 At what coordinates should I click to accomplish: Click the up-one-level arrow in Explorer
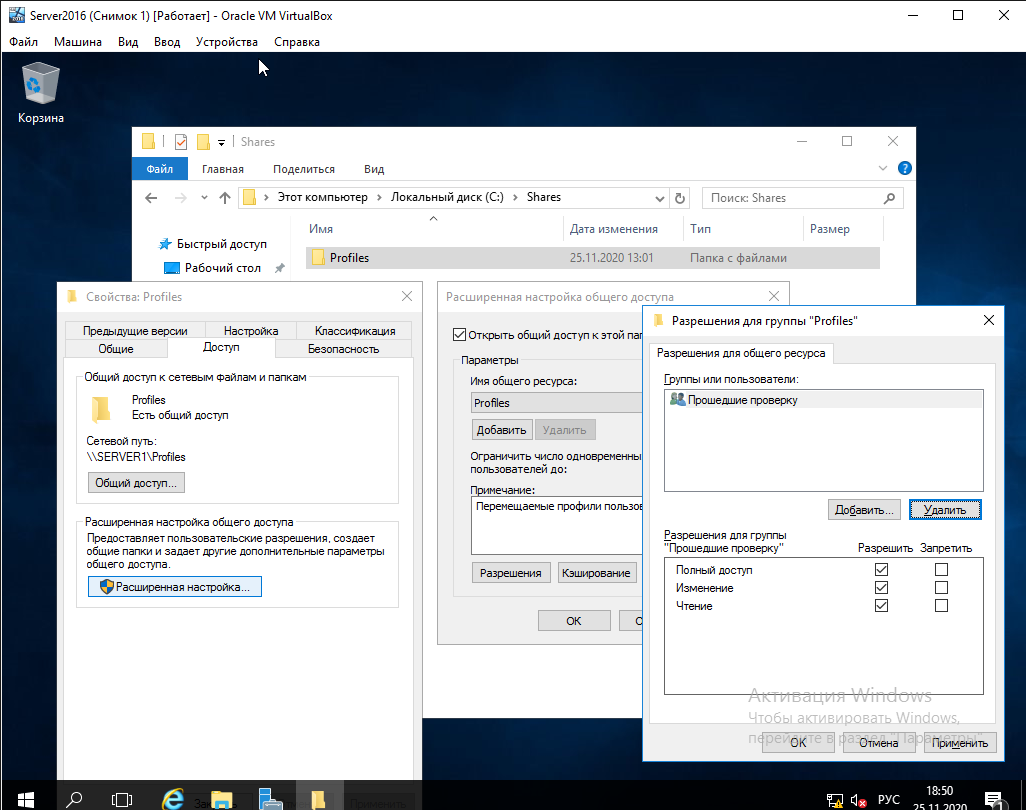[225, 198]
